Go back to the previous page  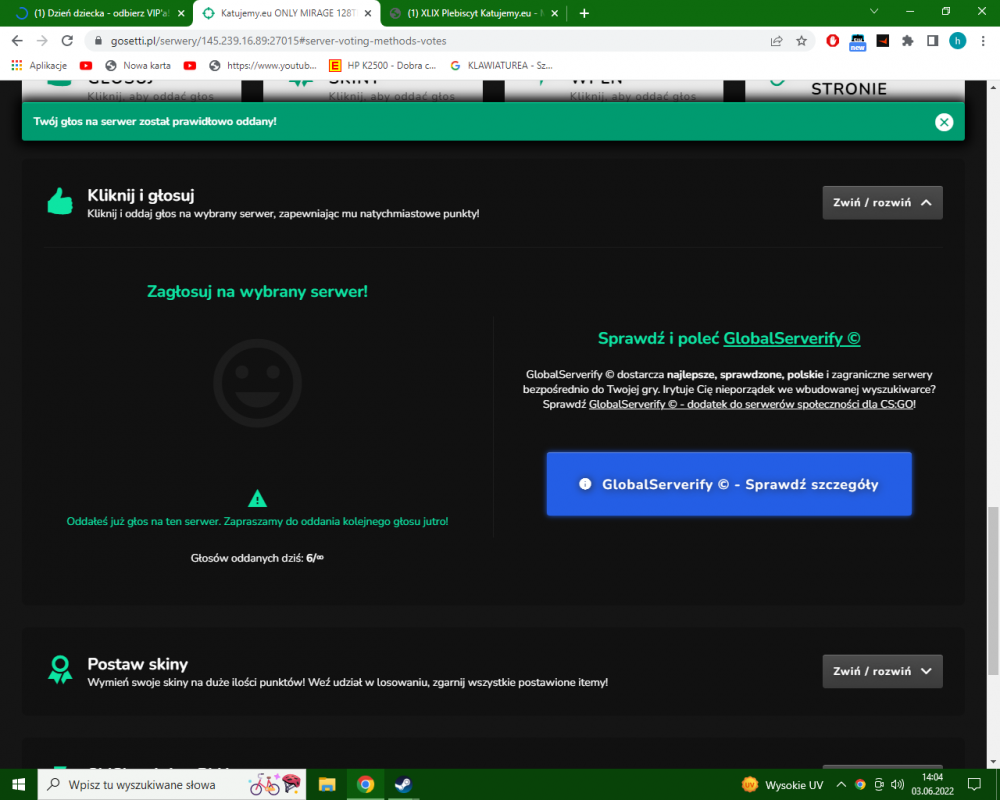point(17,41)
